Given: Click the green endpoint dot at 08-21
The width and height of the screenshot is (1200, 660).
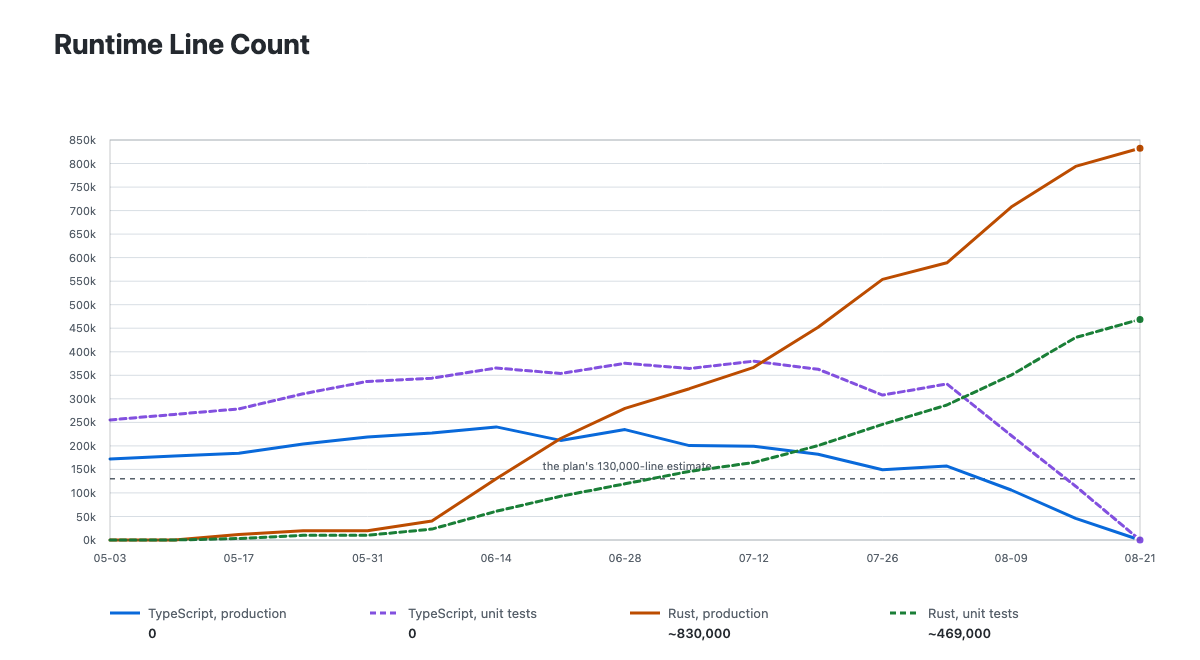Looking at the screenshot, I should tap(1140, 320).
